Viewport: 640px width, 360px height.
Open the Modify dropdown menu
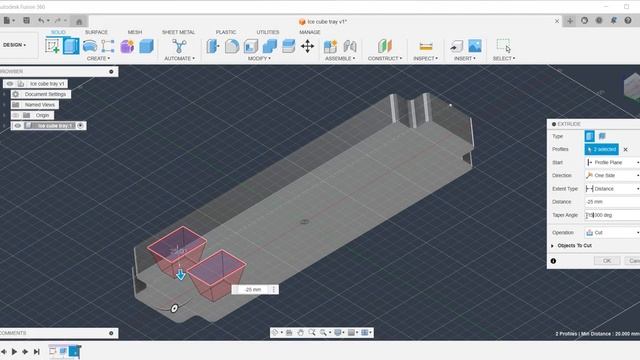point(259,59)
